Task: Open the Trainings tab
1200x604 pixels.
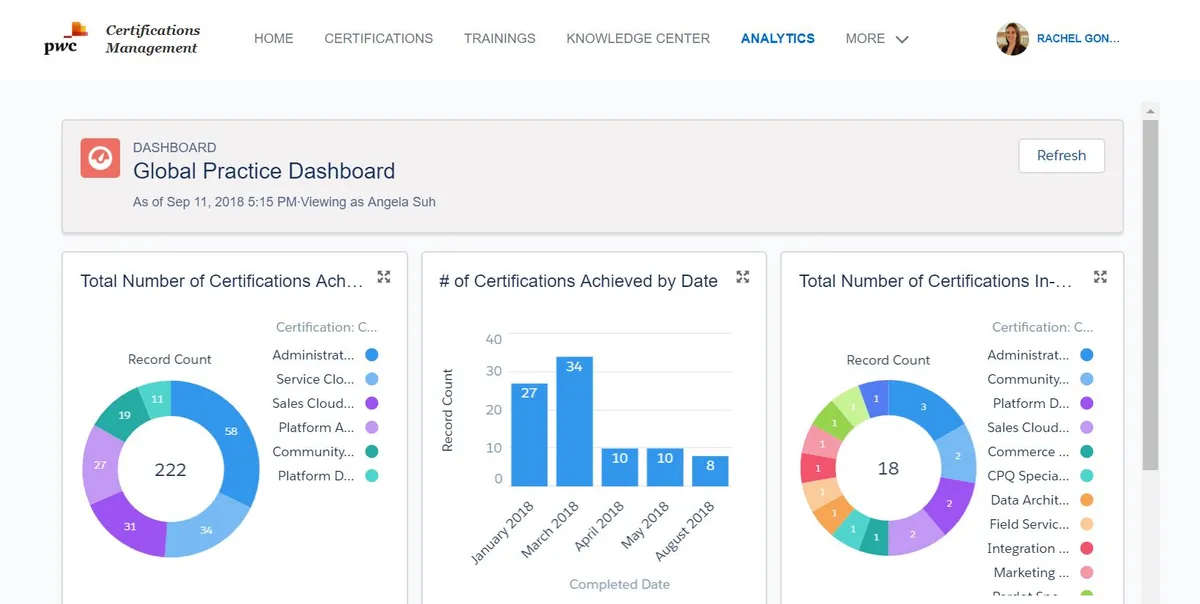Action: click(500, 38)
